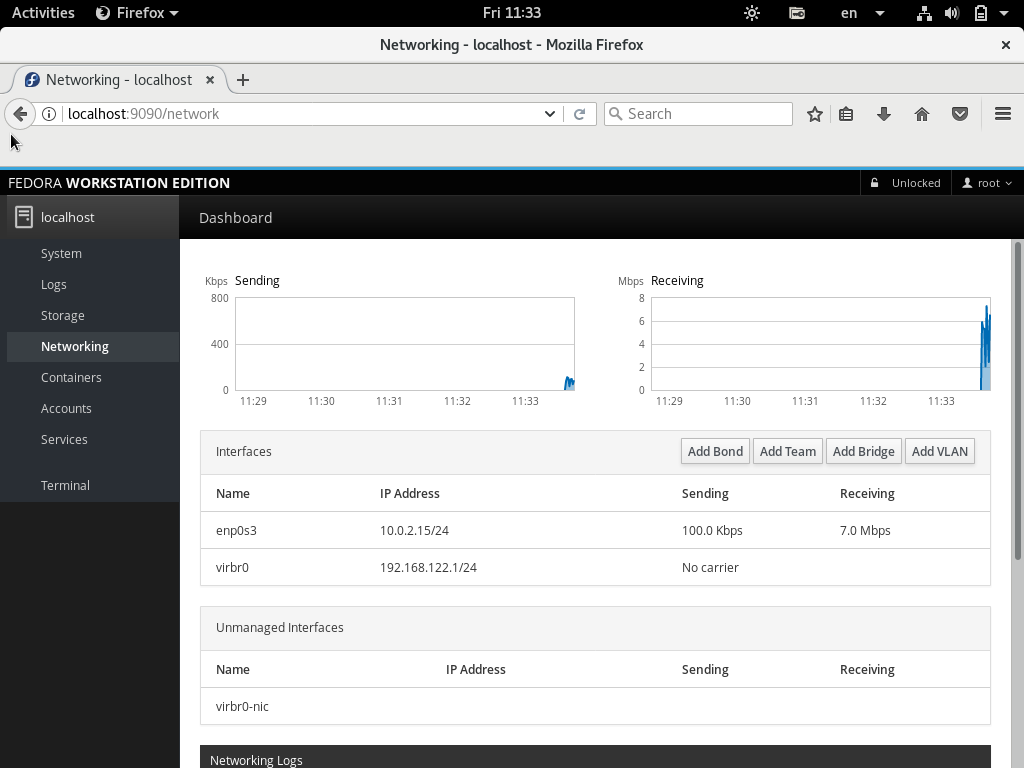
Task: Click the page vertical scrollbar
Action: click(x=1017, y=400)
